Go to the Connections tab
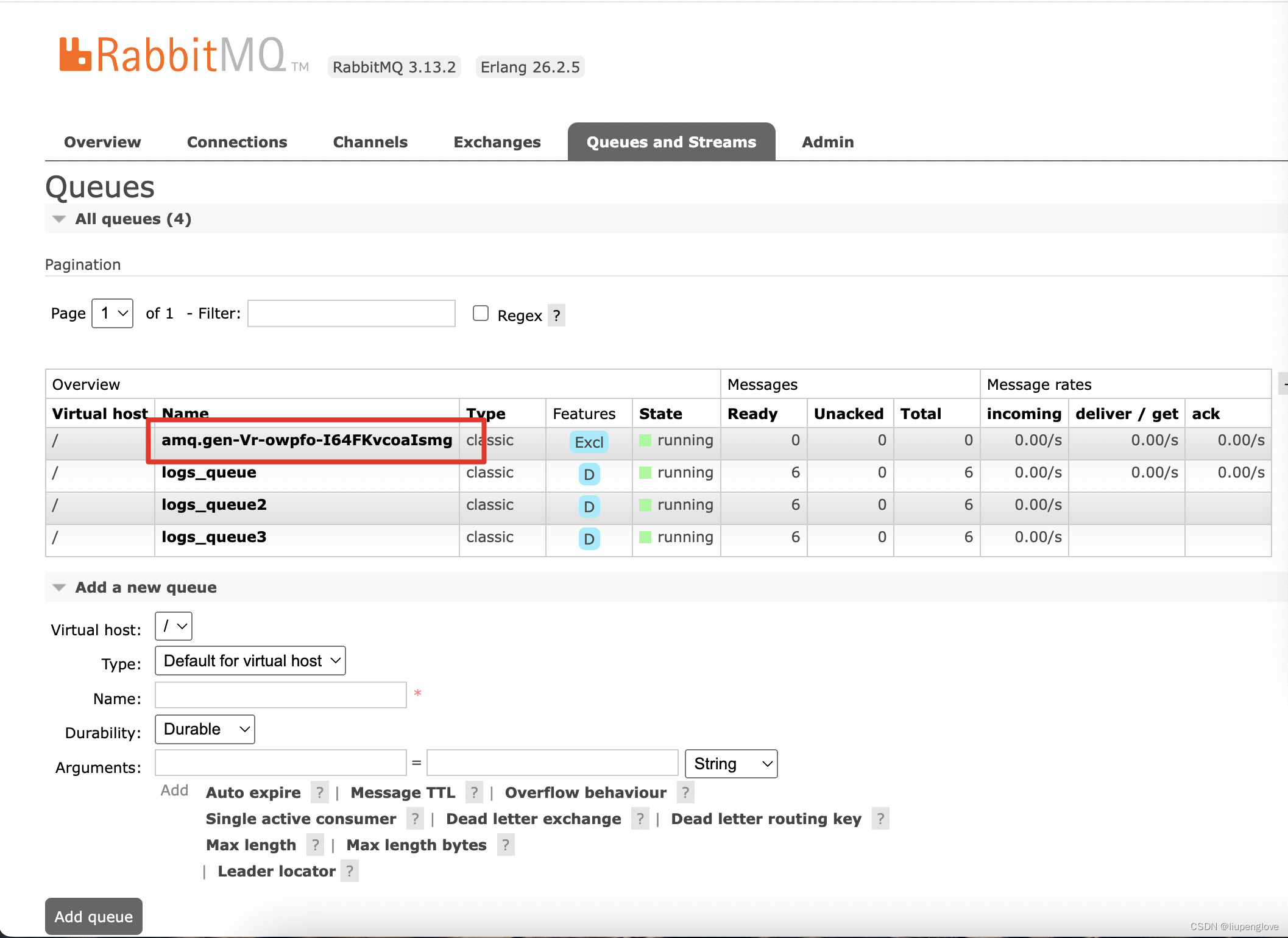 click(x=237, y=142)
